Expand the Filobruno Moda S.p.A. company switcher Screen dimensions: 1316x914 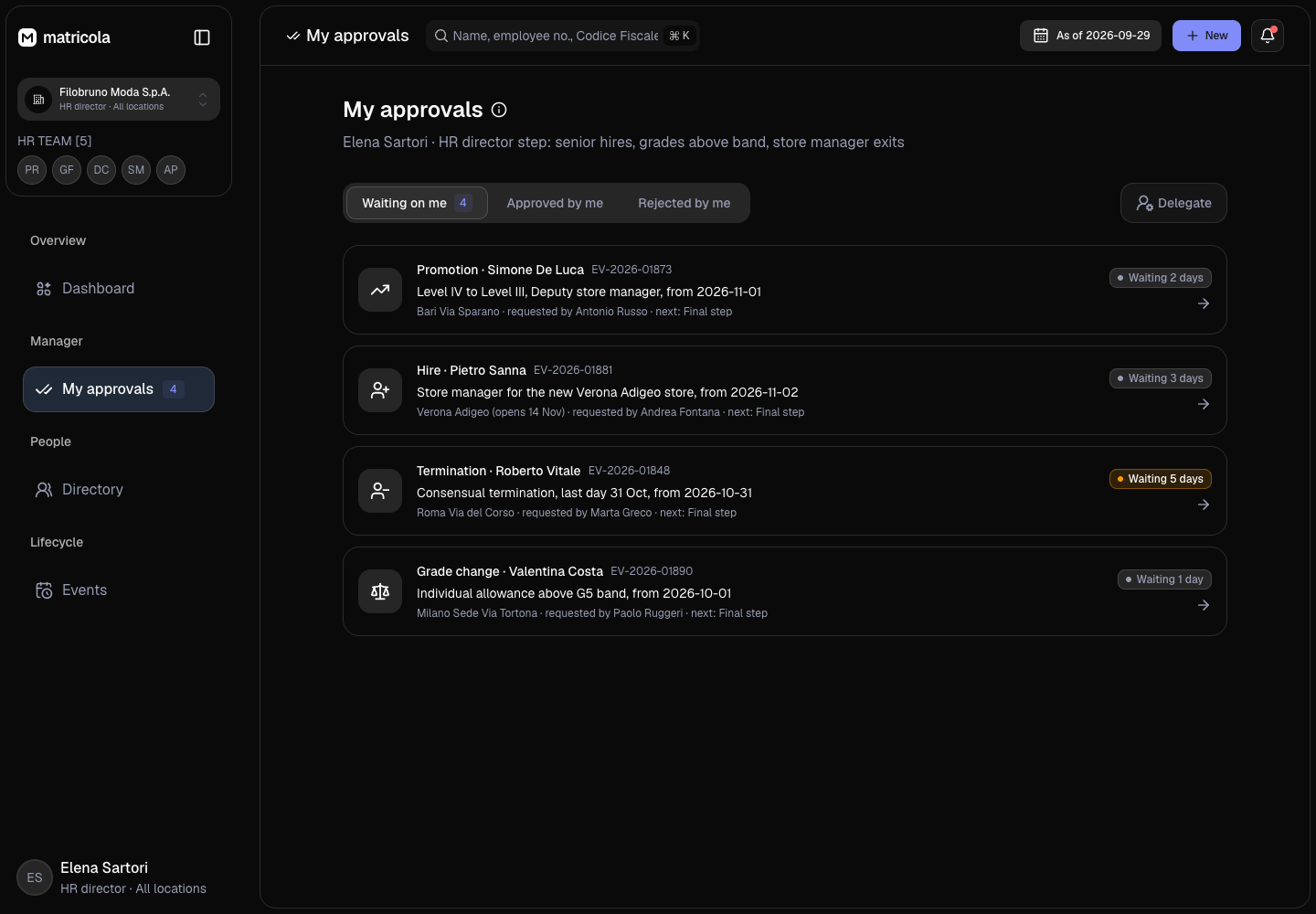[119, 99]
